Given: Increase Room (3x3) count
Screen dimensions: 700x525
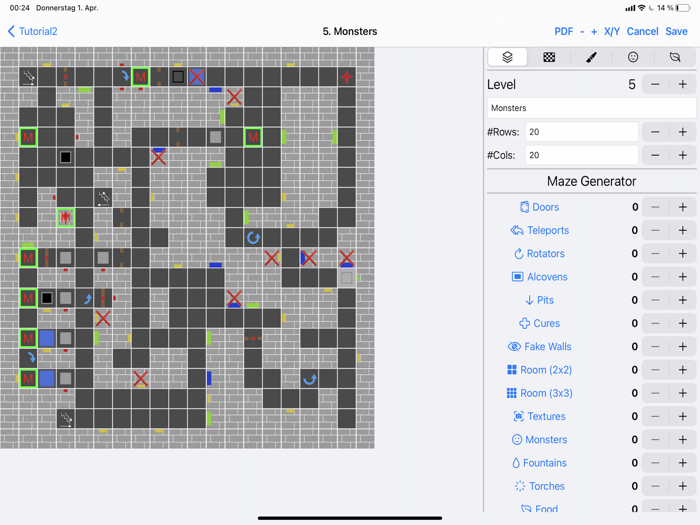Looking at the screenshot, I should [683, 393].
